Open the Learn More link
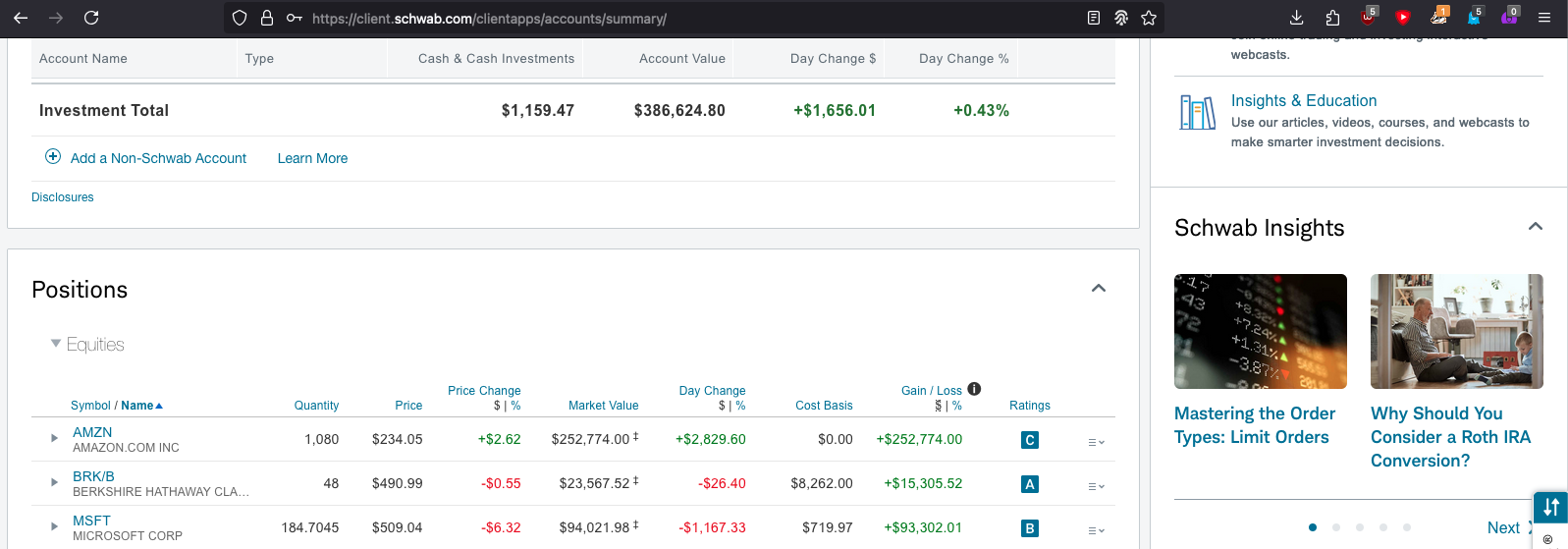Viewport: 1568px width, 549px height. (x=312, y=158)
